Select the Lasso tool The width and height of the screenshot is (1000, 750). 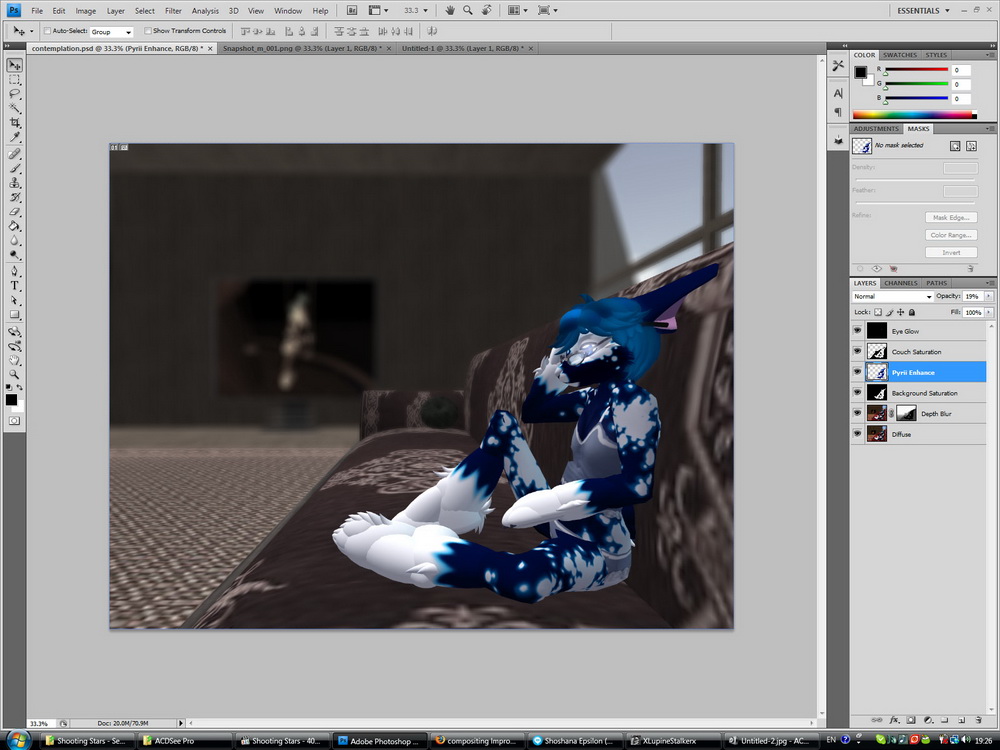coord(15,94)
